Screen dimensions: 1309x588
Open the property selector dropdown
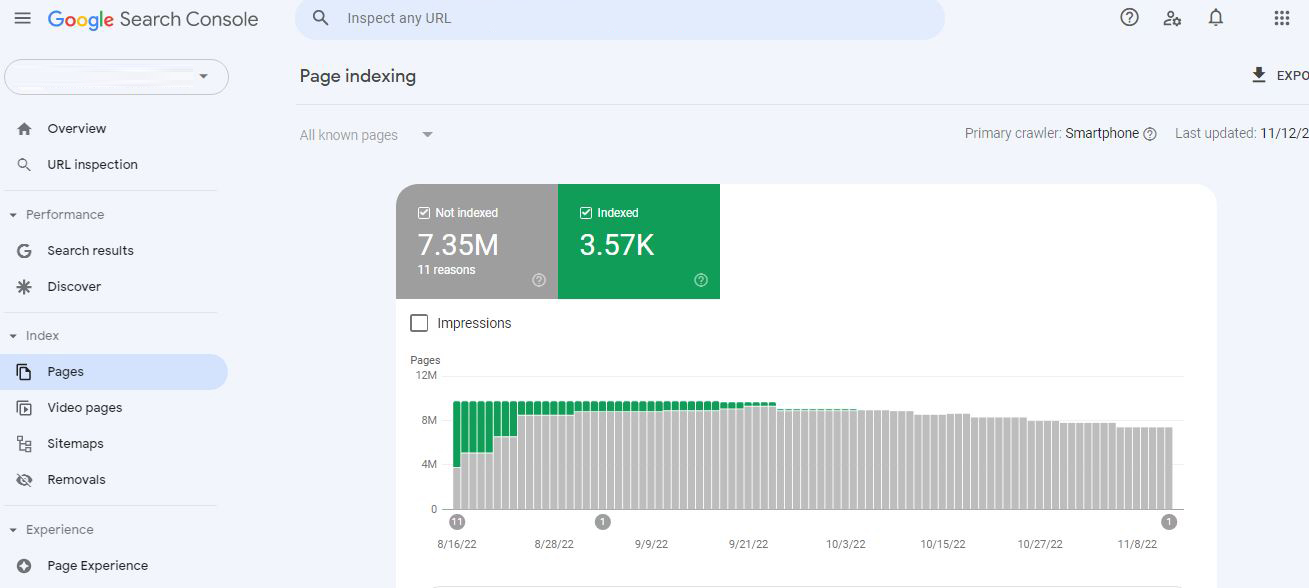coord(117,77)
